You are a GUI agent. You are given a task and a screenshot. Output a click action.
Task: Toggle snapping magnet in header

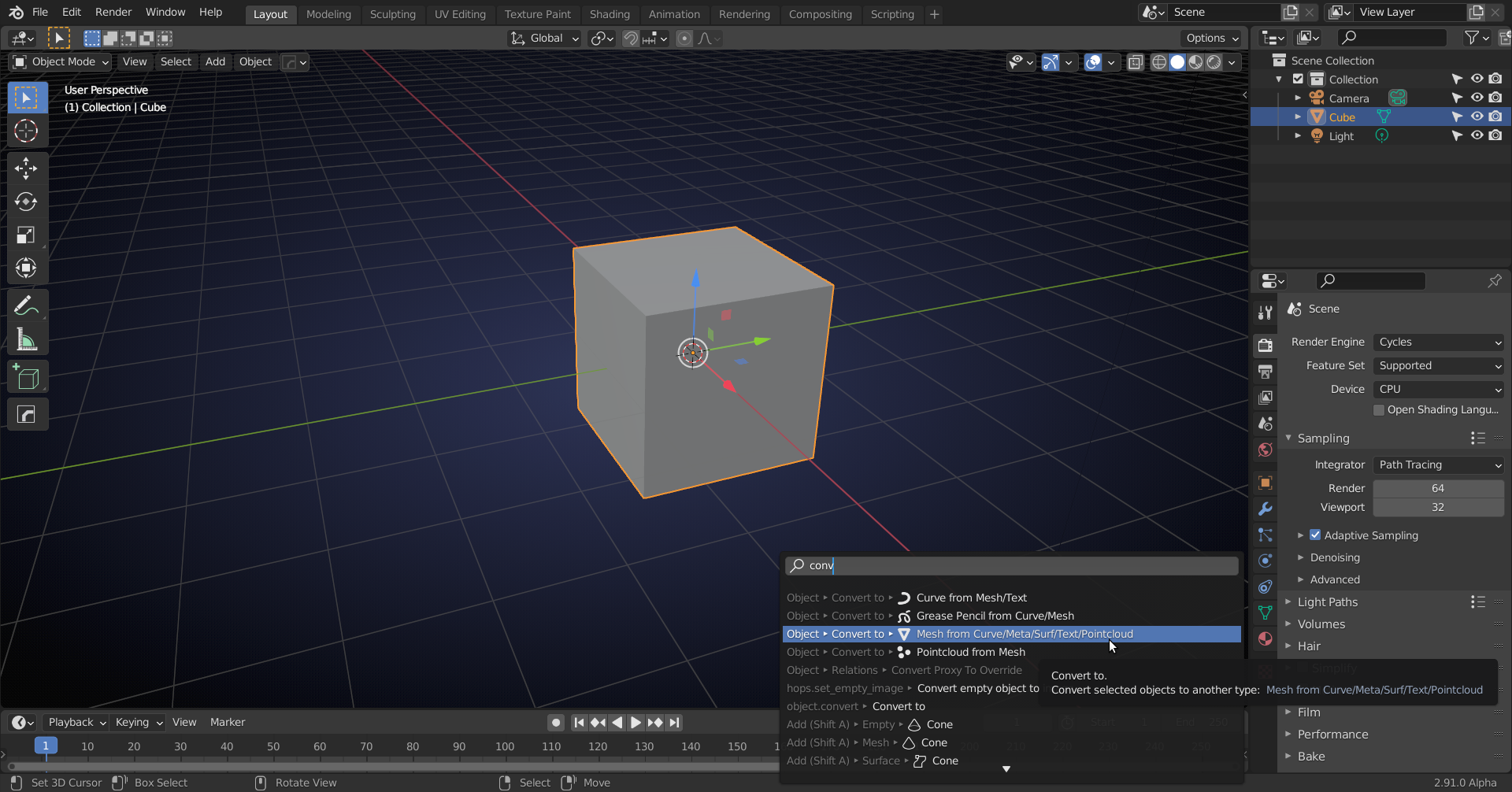pyautogui.click(x=631, y=38)
